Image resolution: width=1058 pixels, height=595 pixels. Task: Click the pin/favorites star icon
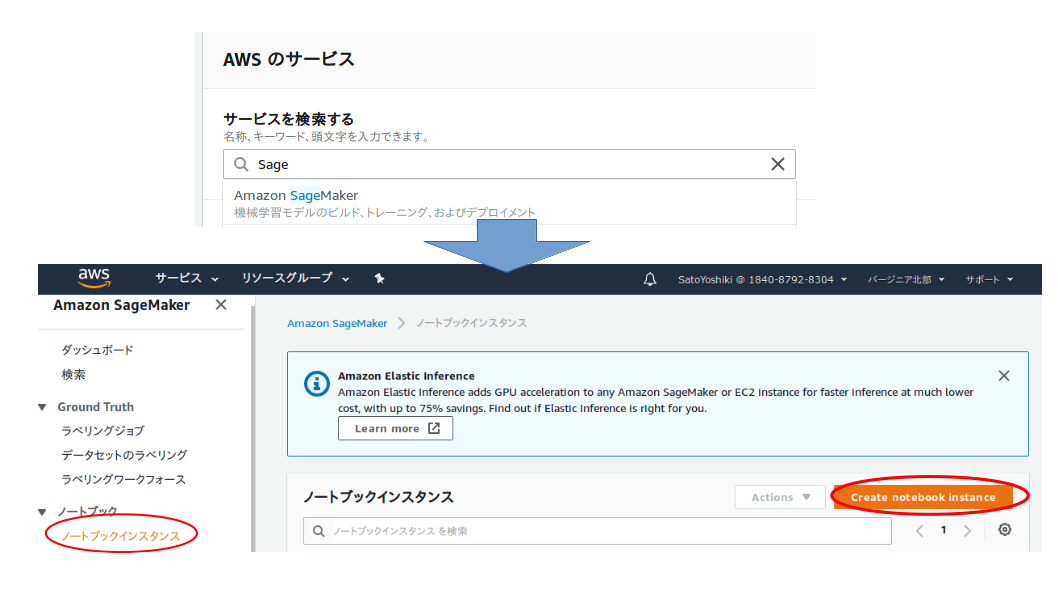tap(379, 279)
